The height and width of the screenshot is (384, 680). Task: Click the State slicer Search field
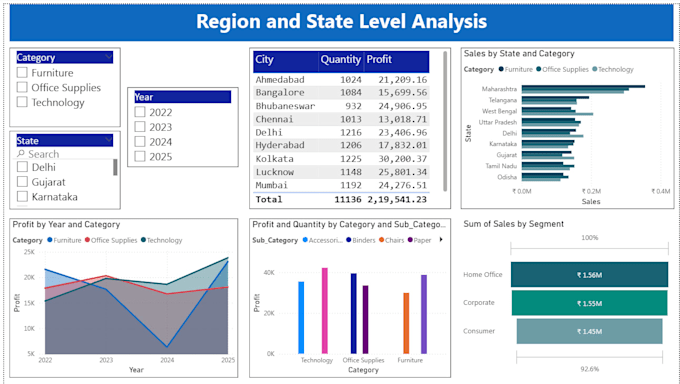[x=65, y=154]
